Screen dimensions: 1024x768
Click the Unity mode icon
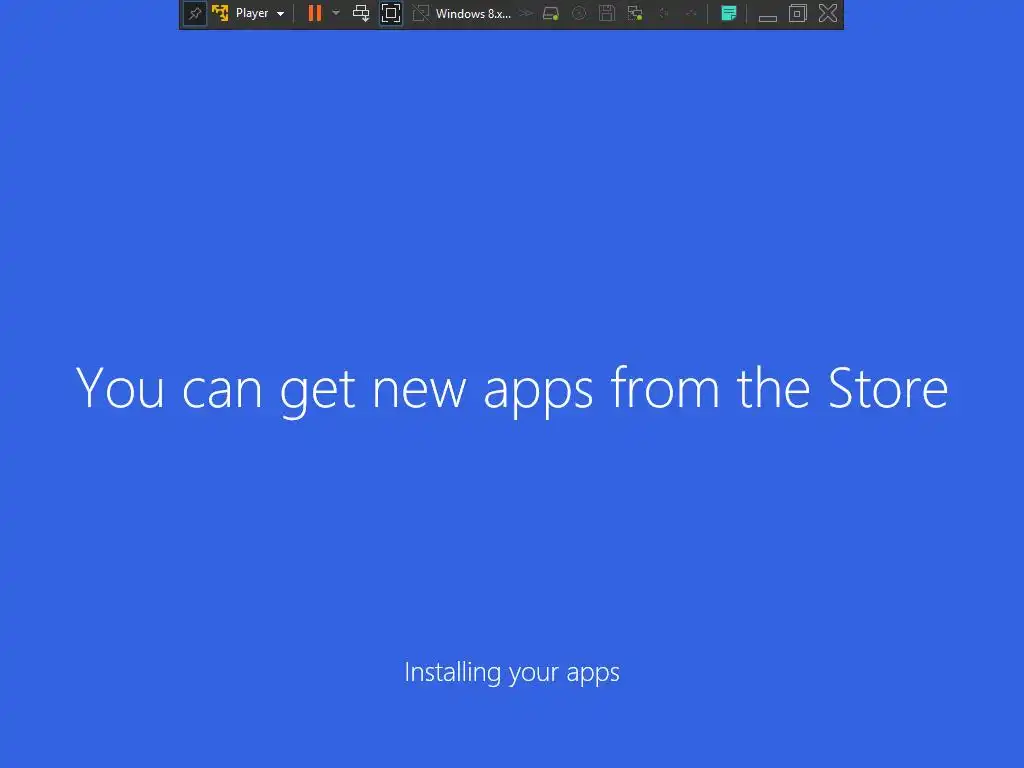421,14
